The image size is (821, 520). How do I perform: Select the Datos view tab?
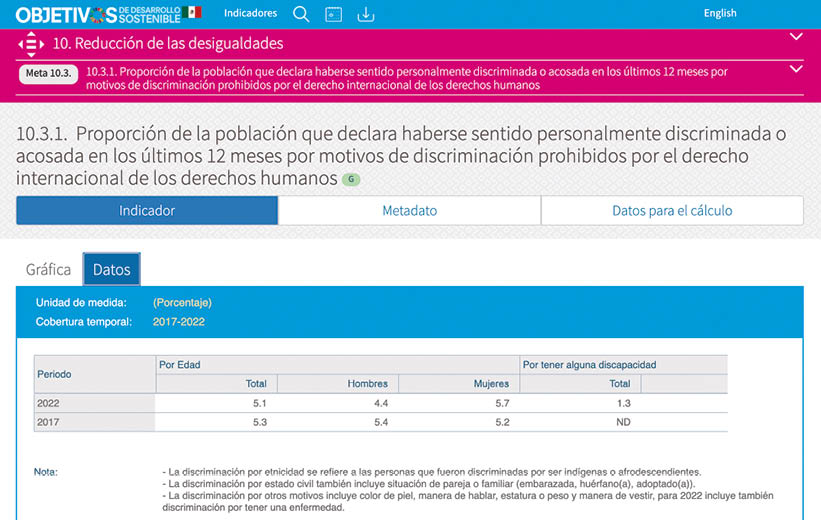112,270
